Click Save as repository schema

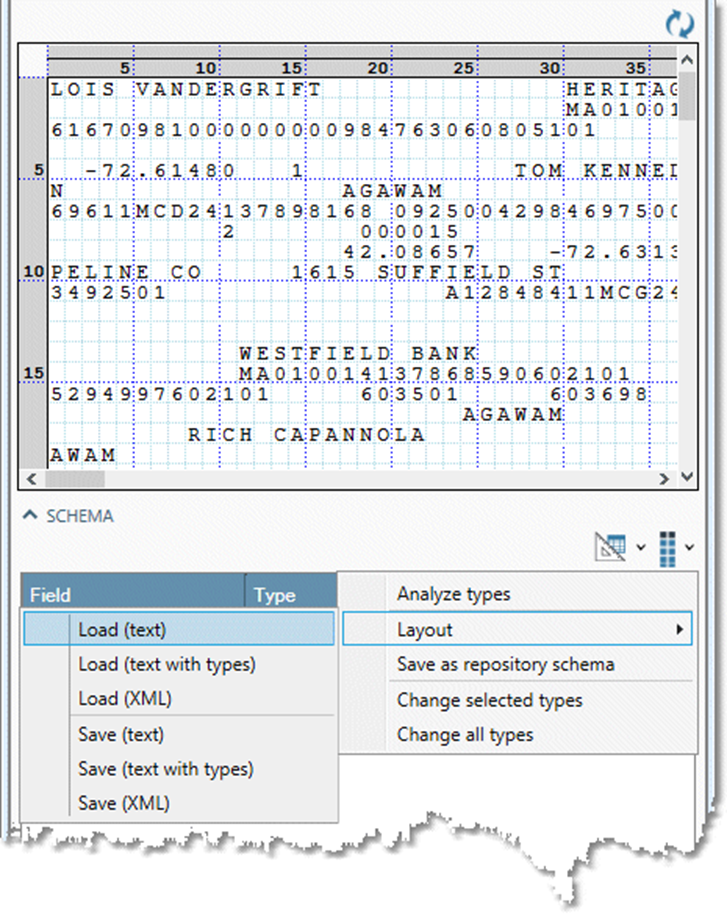pos(505,664)
